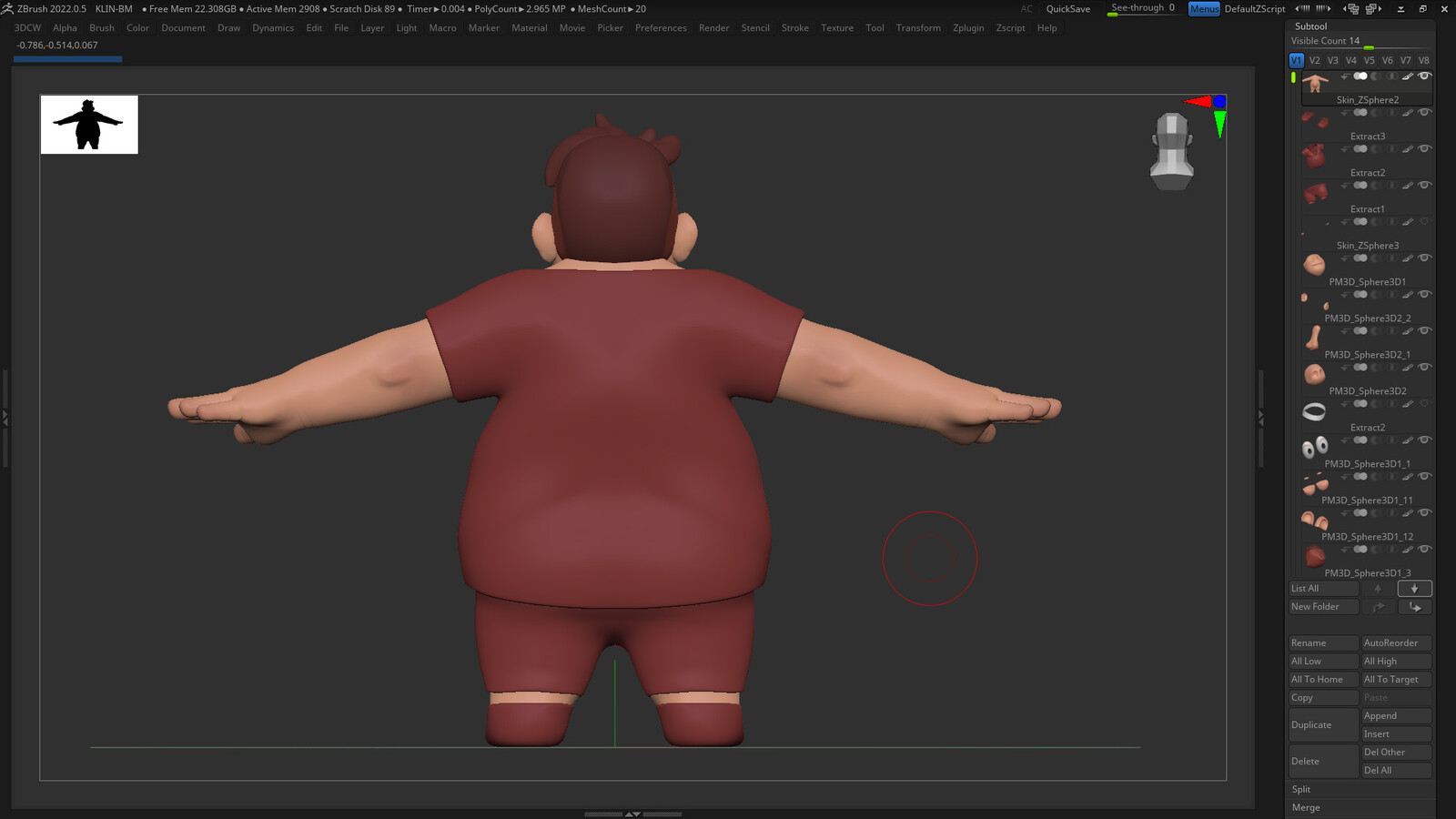
Task: Click the See-through transparency slider
Action: pyautogui.click(x=1143, y=9)
